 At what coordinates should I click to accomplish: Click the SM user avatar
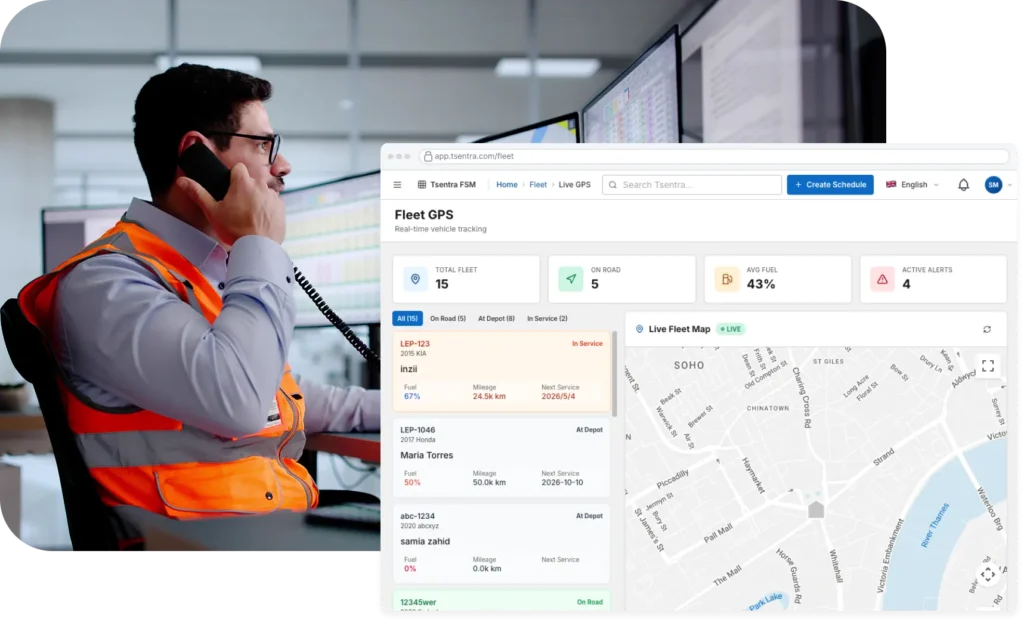point(993,185)
